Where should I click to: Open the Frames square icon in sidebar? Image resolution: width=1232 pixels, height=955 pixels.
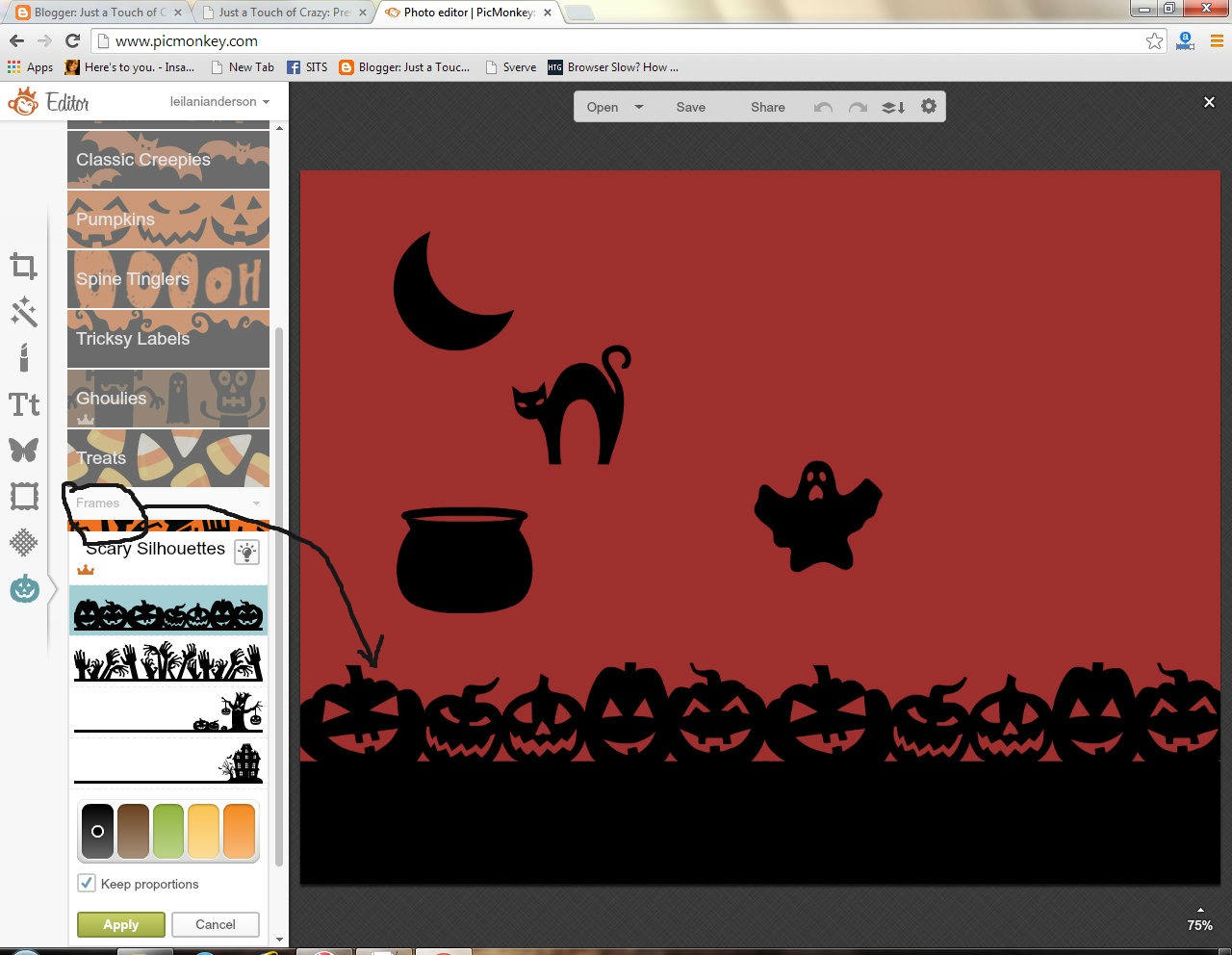coord(24,496)
